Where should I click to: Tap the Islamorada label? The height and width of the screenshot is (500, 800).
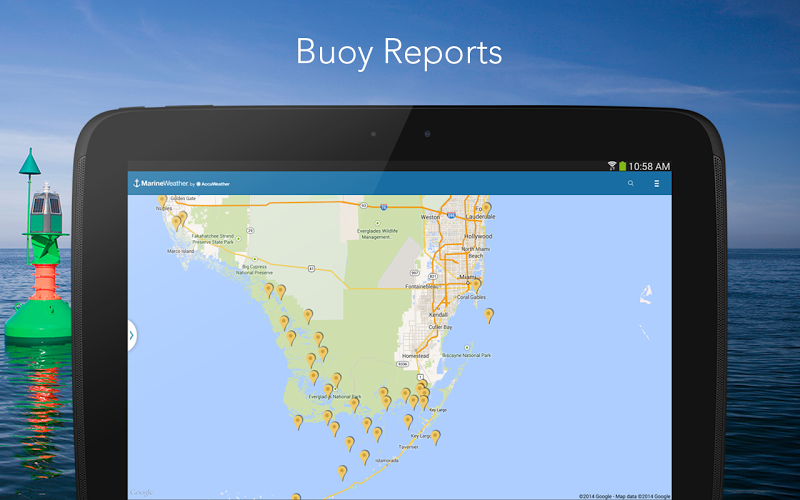pyautogui.click(x=387, y=460)
